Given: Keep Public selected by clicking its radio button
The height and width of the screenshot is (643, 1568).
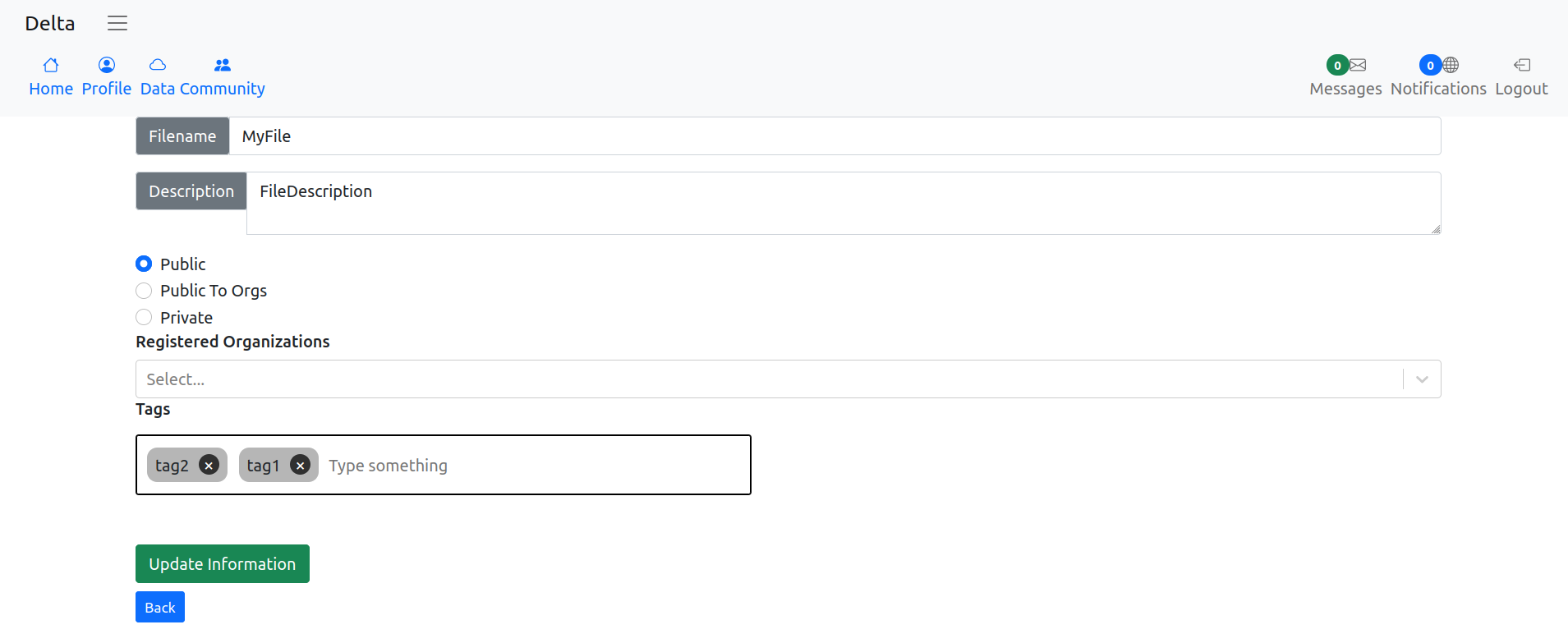Looking at the screenshot, I should [x=144, y=264].
